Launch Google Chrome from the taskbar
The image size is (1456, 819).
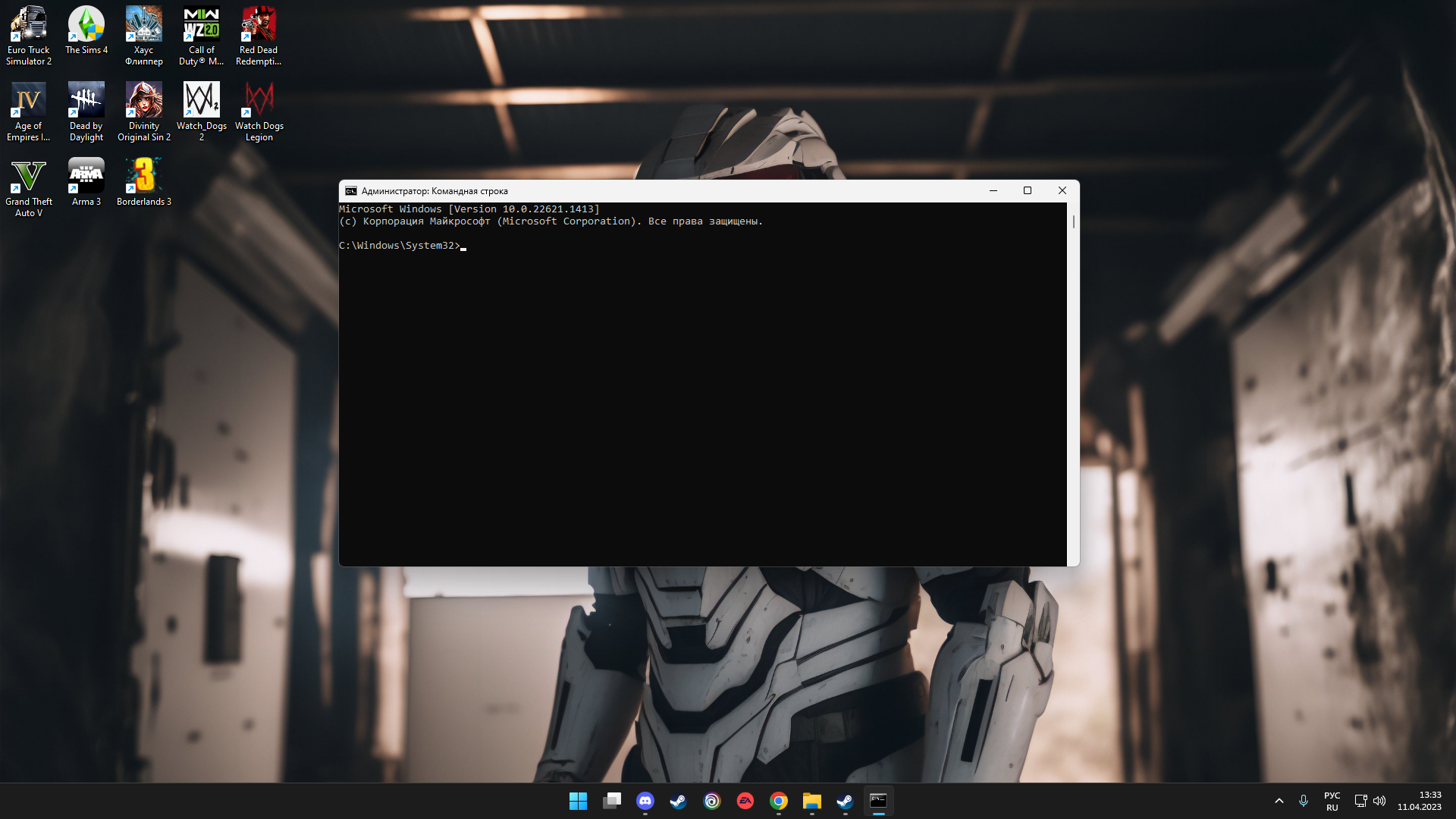pos(779,801)
